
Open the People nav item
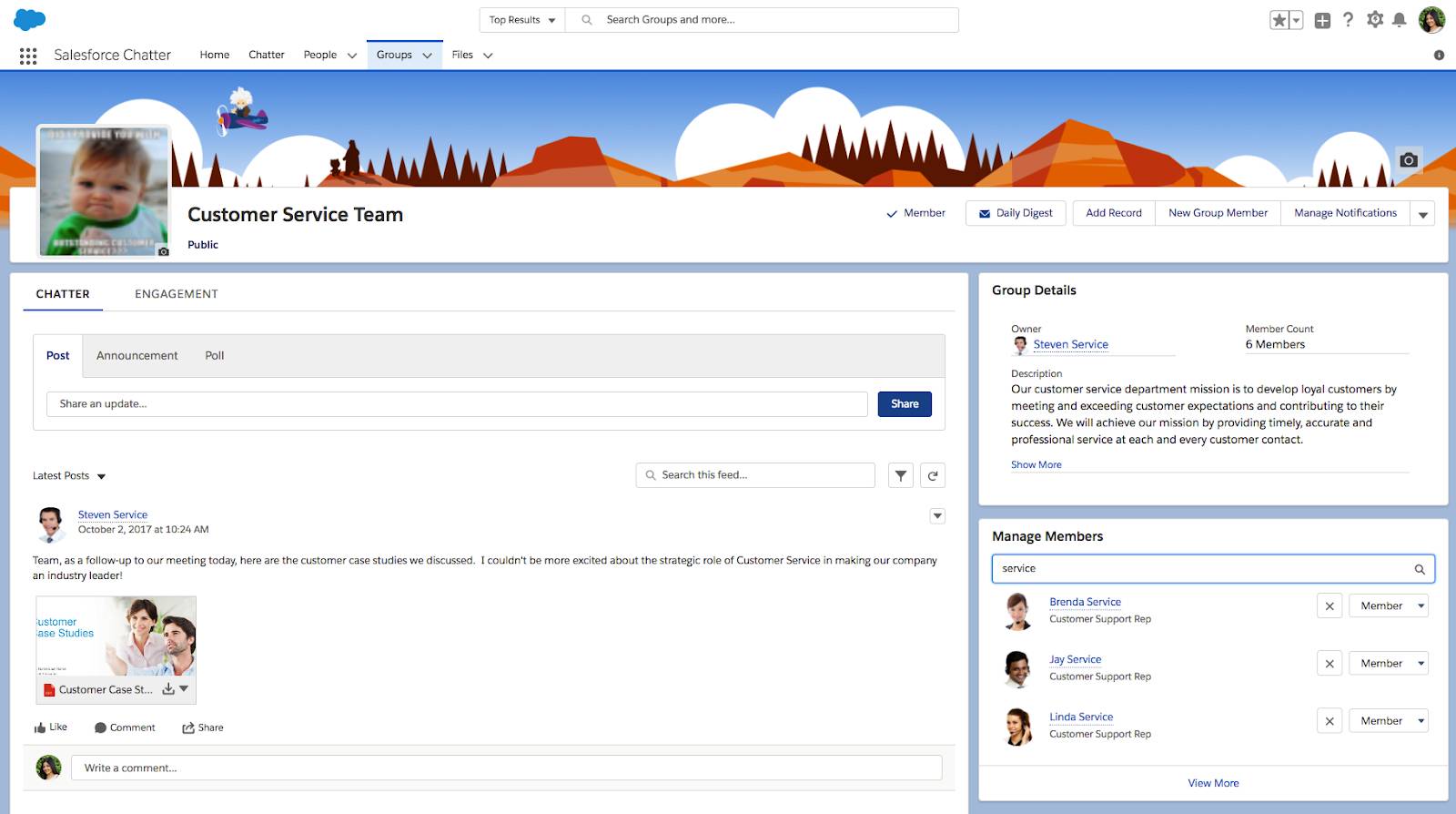320,55
